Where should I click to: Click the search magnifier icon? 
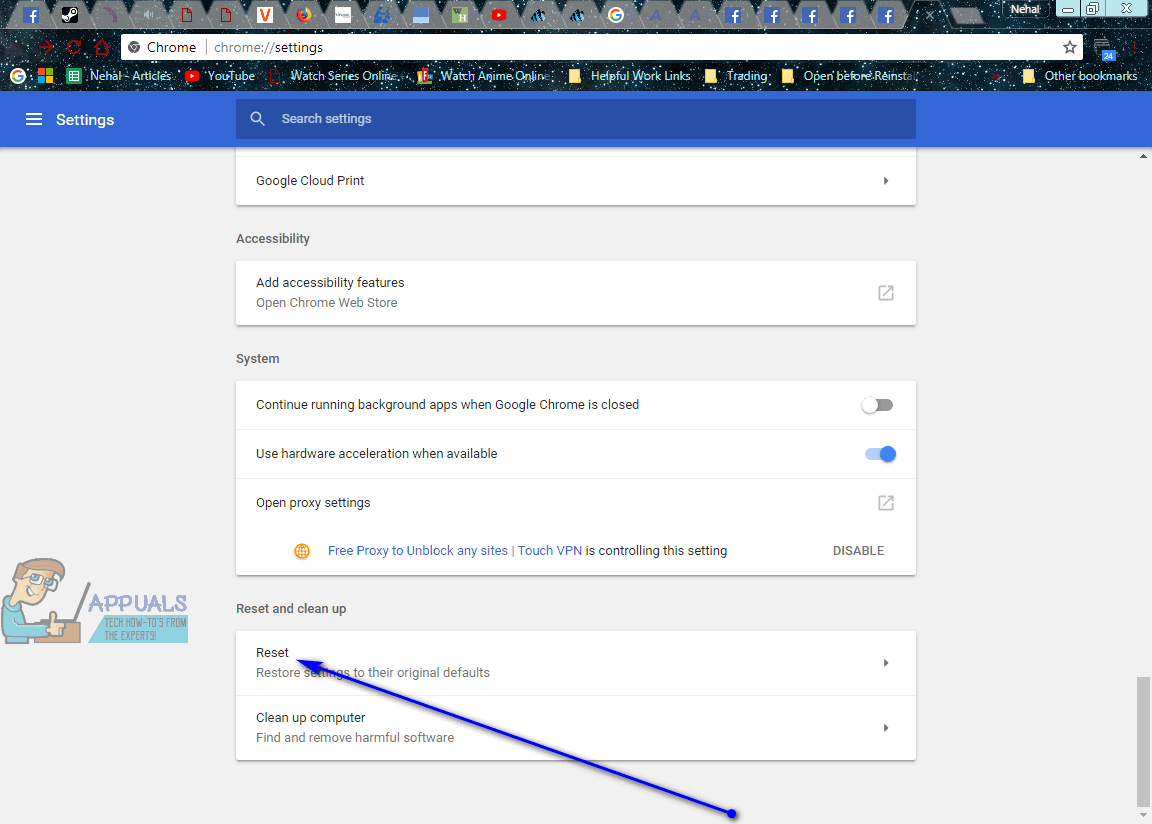[257, 119]
